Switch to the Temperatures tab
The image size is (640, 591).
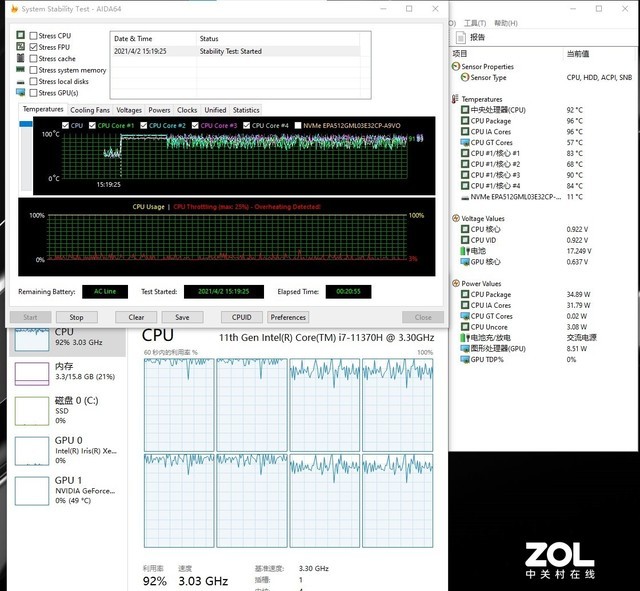click(x=43, y=109)
